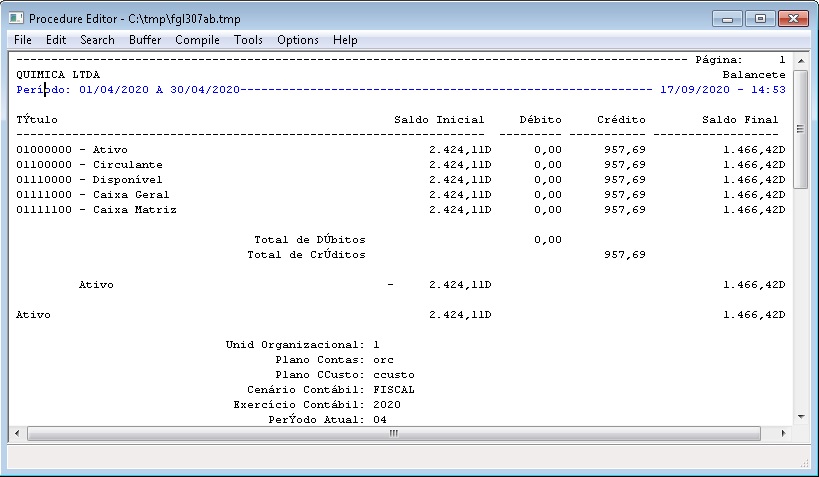Image resolution: width=819 pixels, height=477 pixels.
Task: Click the 'Página:' label
Action: [x=719, y=60]
